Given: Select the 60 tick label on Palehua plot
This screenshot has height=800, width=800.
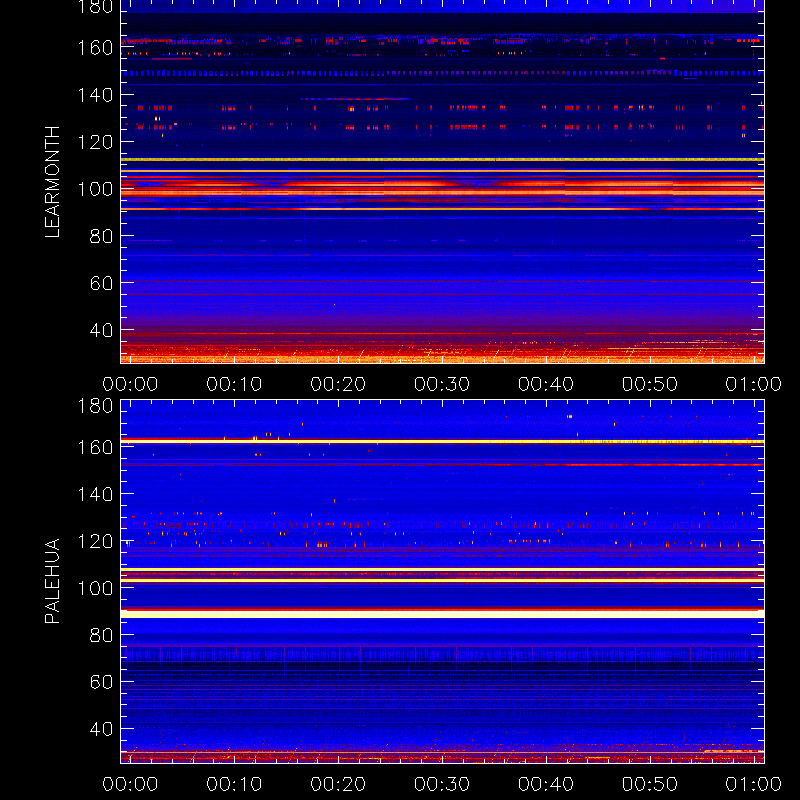Looking at the screenshot, I should [101, 682].
